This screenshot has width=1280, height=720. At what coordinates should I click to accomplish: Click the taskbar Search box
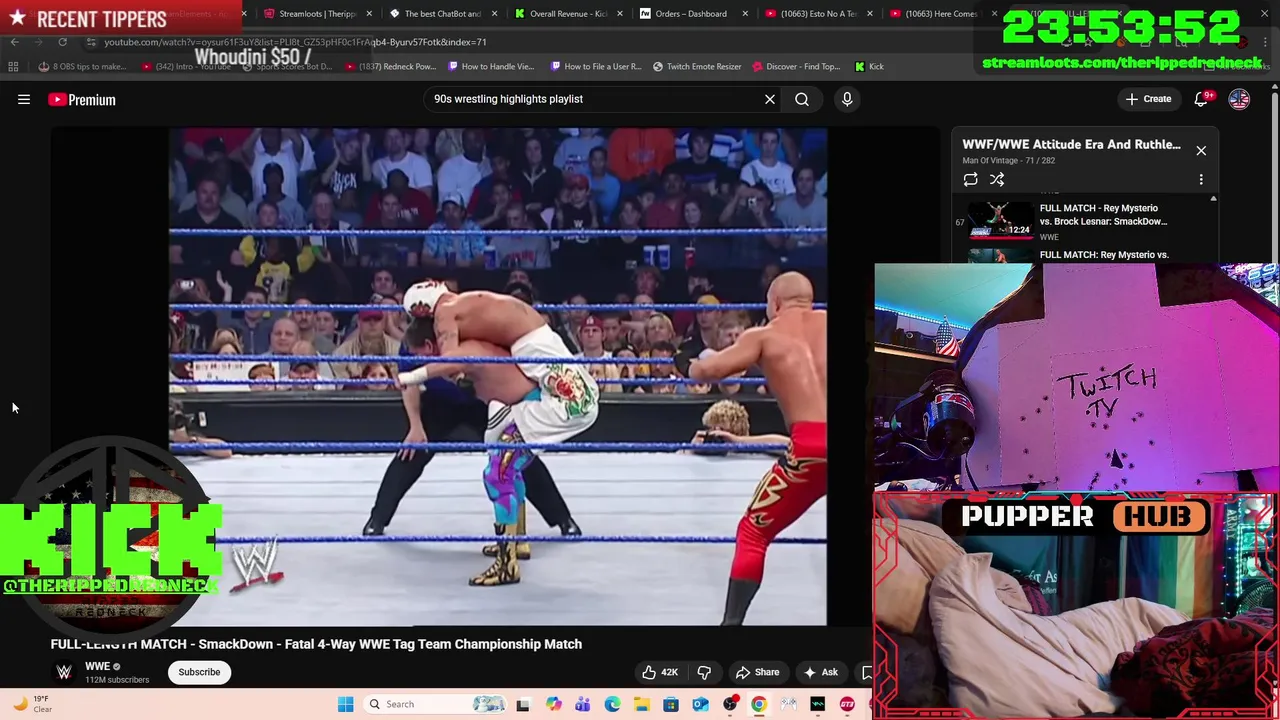(435, 704)
